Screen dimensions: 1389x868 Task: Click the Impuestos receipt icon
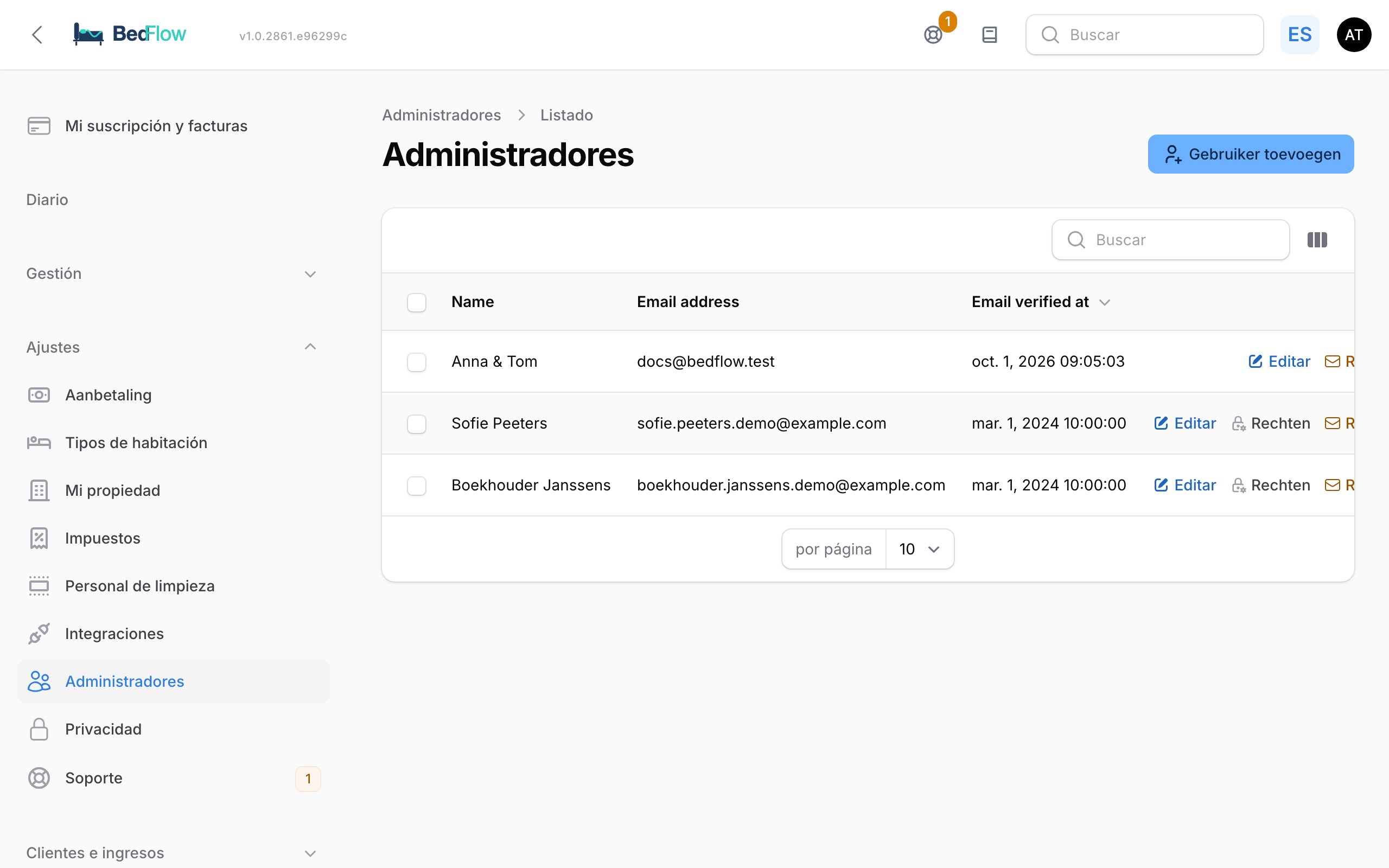39,538
